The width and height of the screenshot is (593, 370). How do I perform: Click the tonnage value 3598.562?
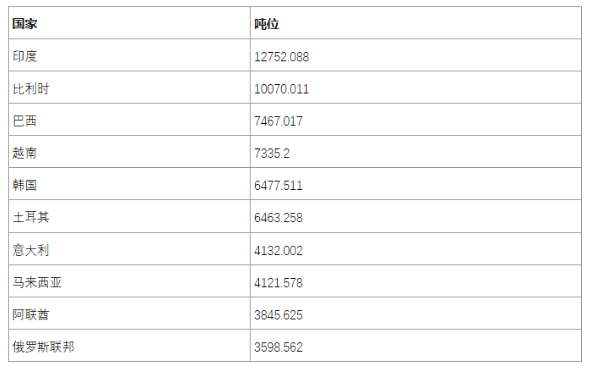pos(278,347)
